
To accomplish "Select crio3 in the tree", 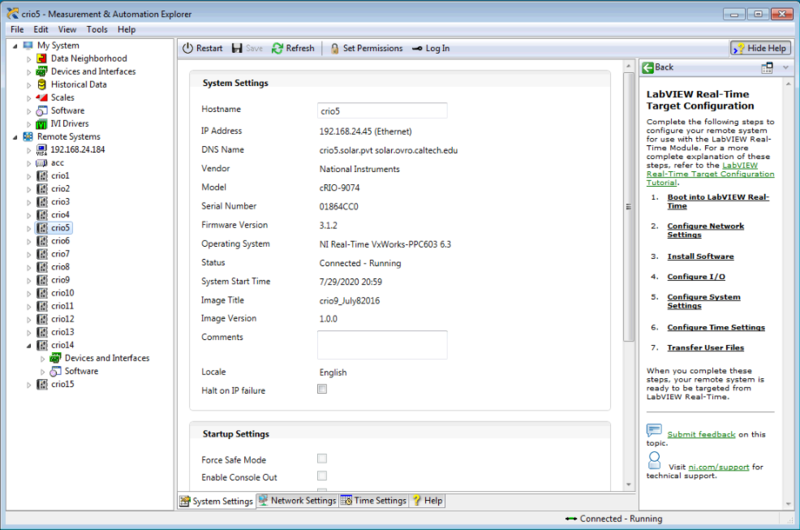I will [x=60, y=202].
